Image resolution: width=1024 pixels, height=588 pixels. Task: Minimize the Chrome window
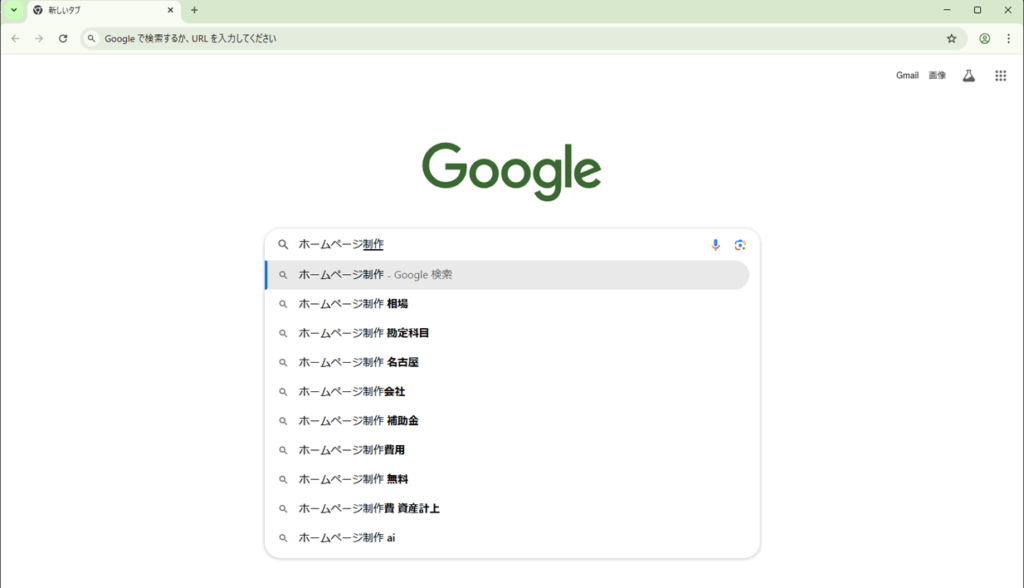point(947,10)
